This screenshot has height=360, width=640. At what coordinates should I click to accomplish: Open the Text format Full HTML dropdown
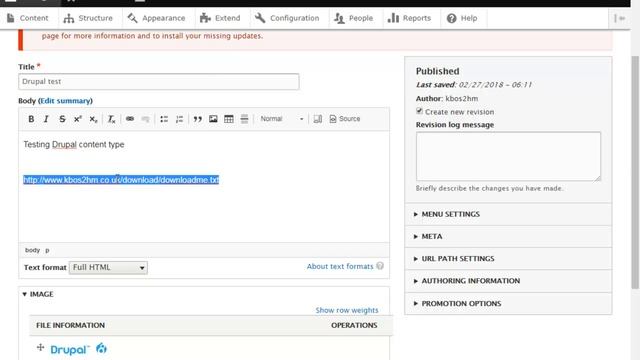(x=108, y=268)
